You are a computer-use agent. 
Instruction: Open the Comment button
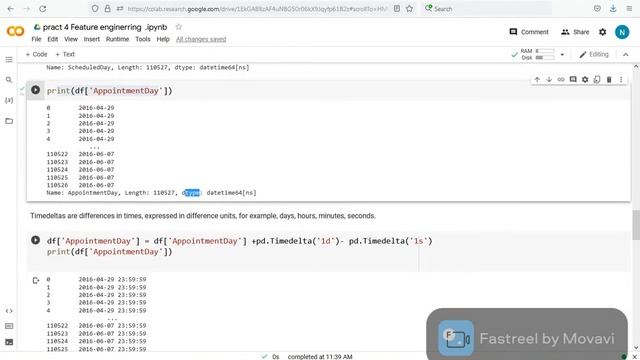529,32
